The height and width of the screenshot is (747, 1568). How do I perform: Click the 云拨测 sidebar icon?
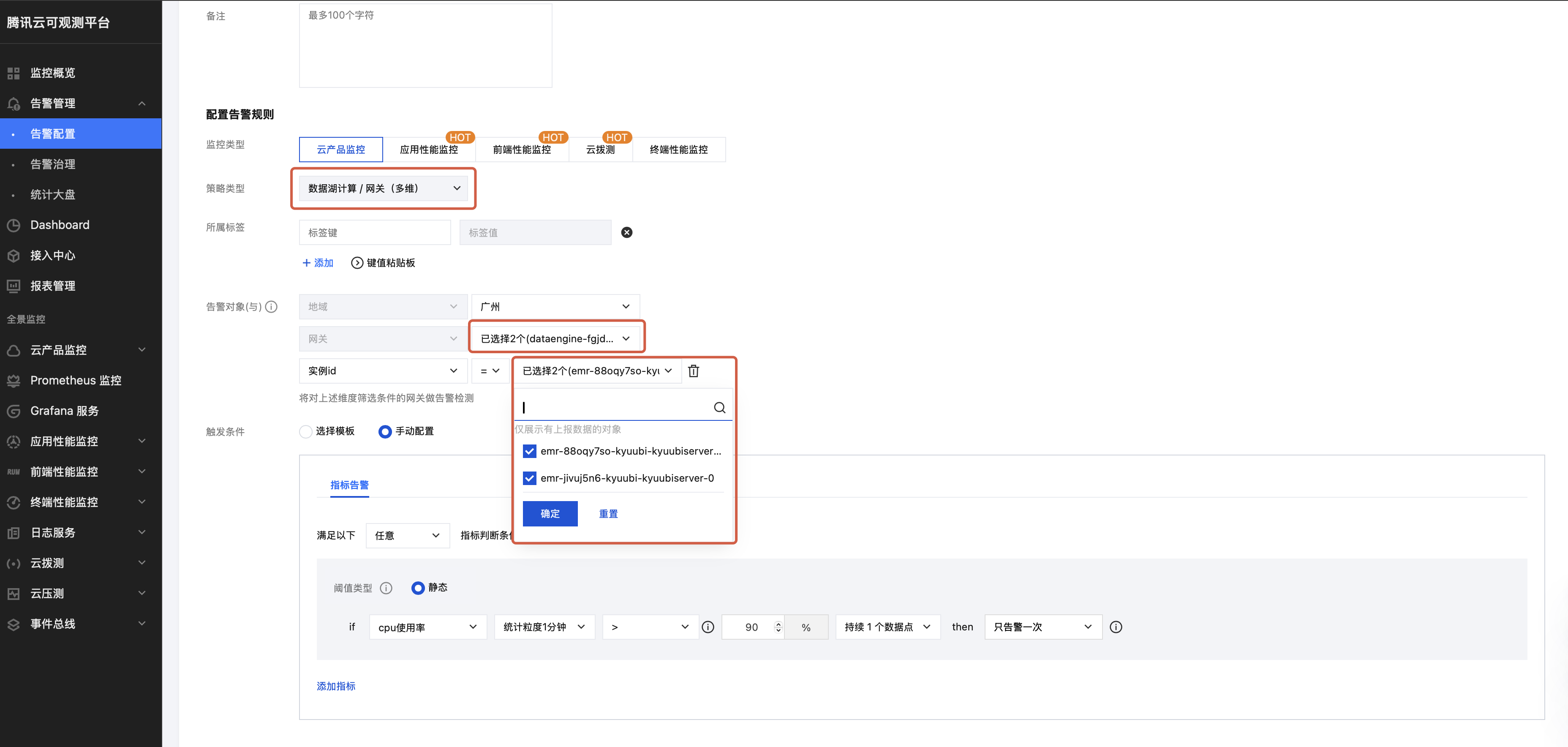14,563
